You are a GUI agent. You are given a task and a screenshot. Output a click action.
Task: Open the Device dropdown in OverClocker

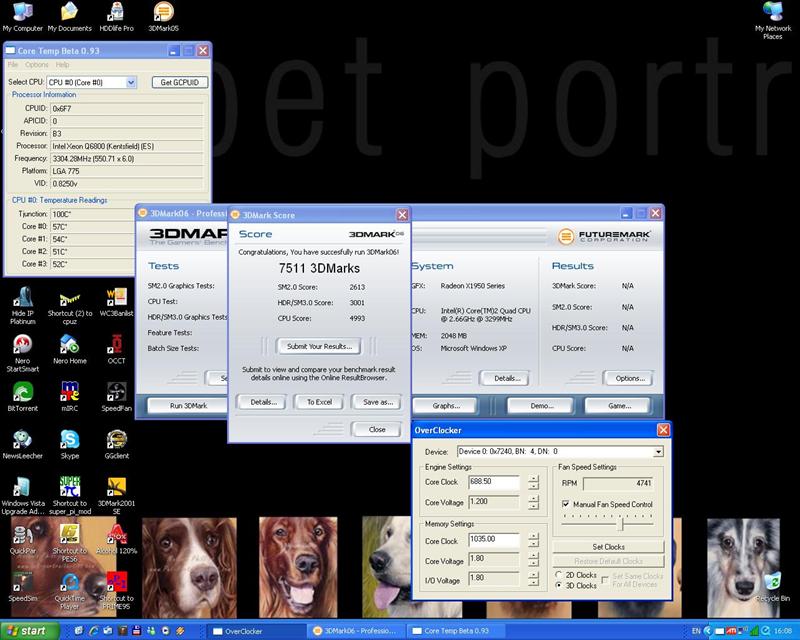pyautogui.click(x=657, y=452)
